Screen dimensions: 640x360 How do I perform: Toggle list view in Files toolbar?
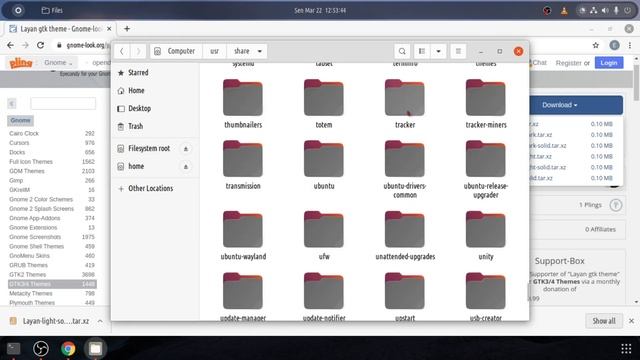[x=422, y=51]
